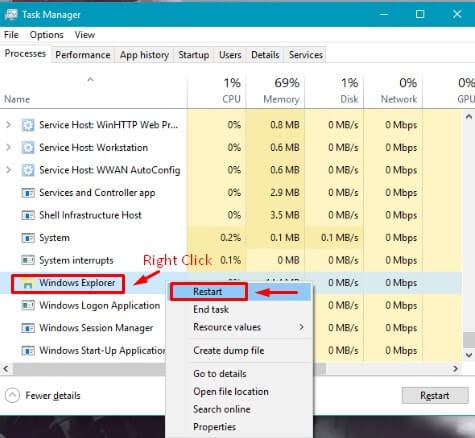Click the Windows Session Manager icon
The image size is (475, 438).
(x=28, y=328)
